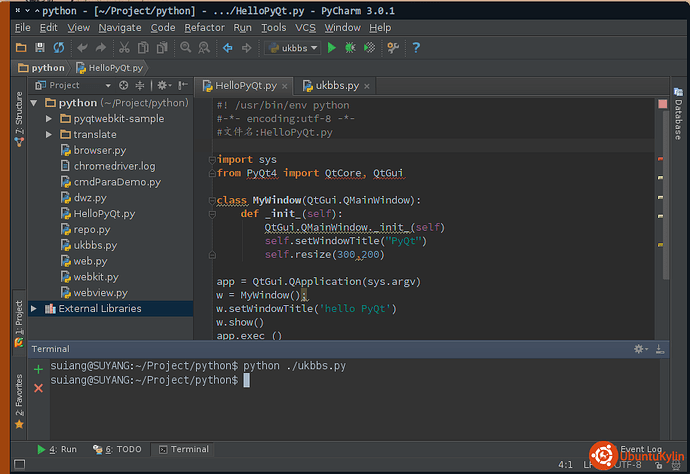Close terminal session with red X

pyautogui.click(x=39, y=387)
